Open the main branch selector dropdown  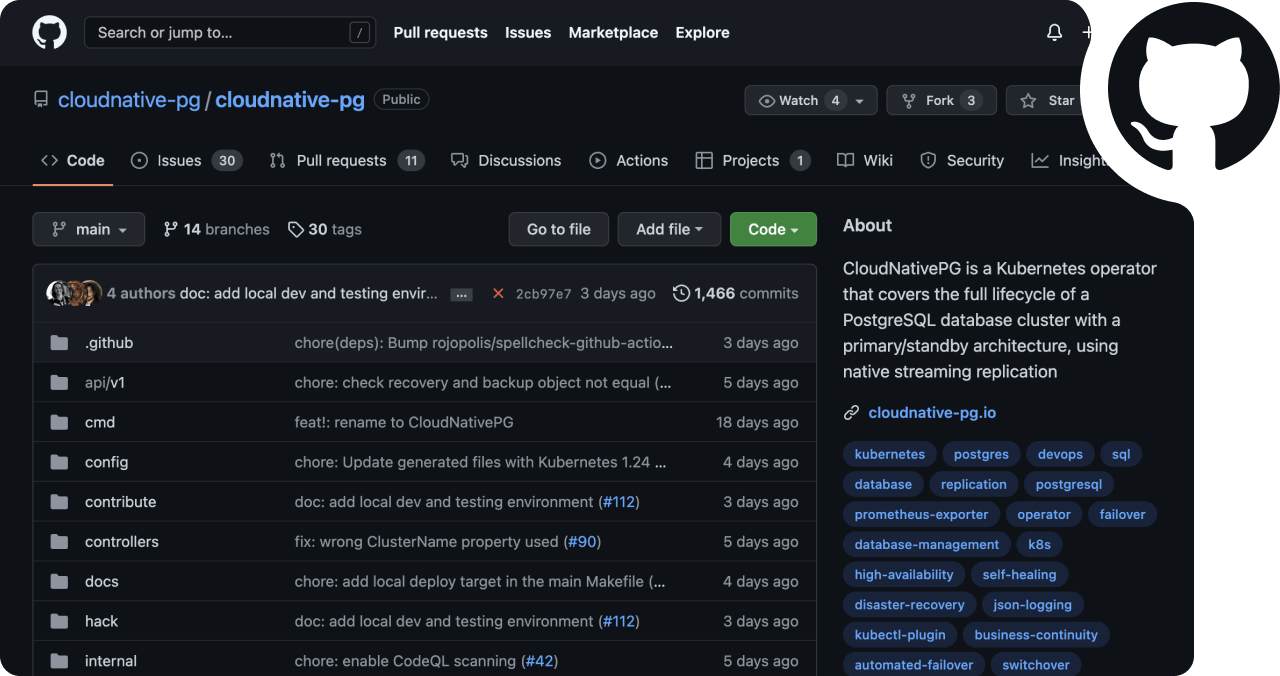point(89,229)
